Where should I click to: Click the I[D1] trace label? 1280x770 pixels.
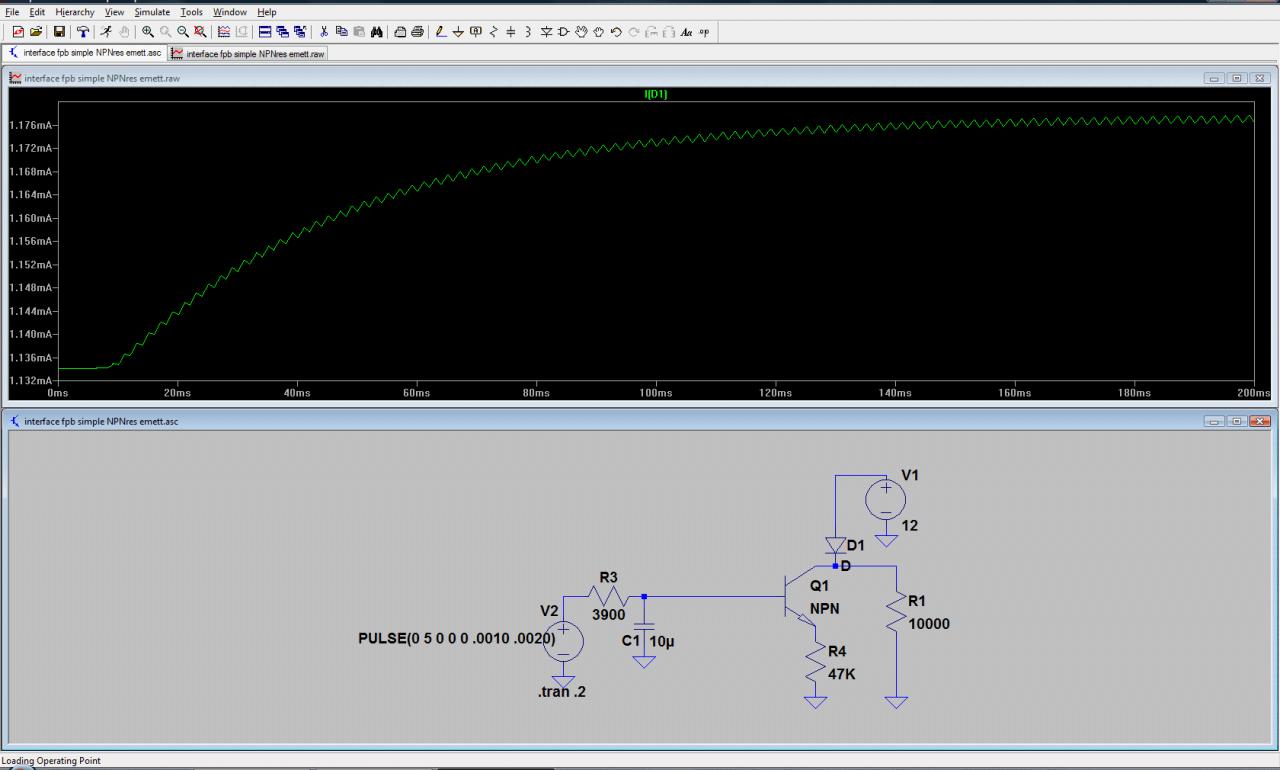[x=656, y=94]
